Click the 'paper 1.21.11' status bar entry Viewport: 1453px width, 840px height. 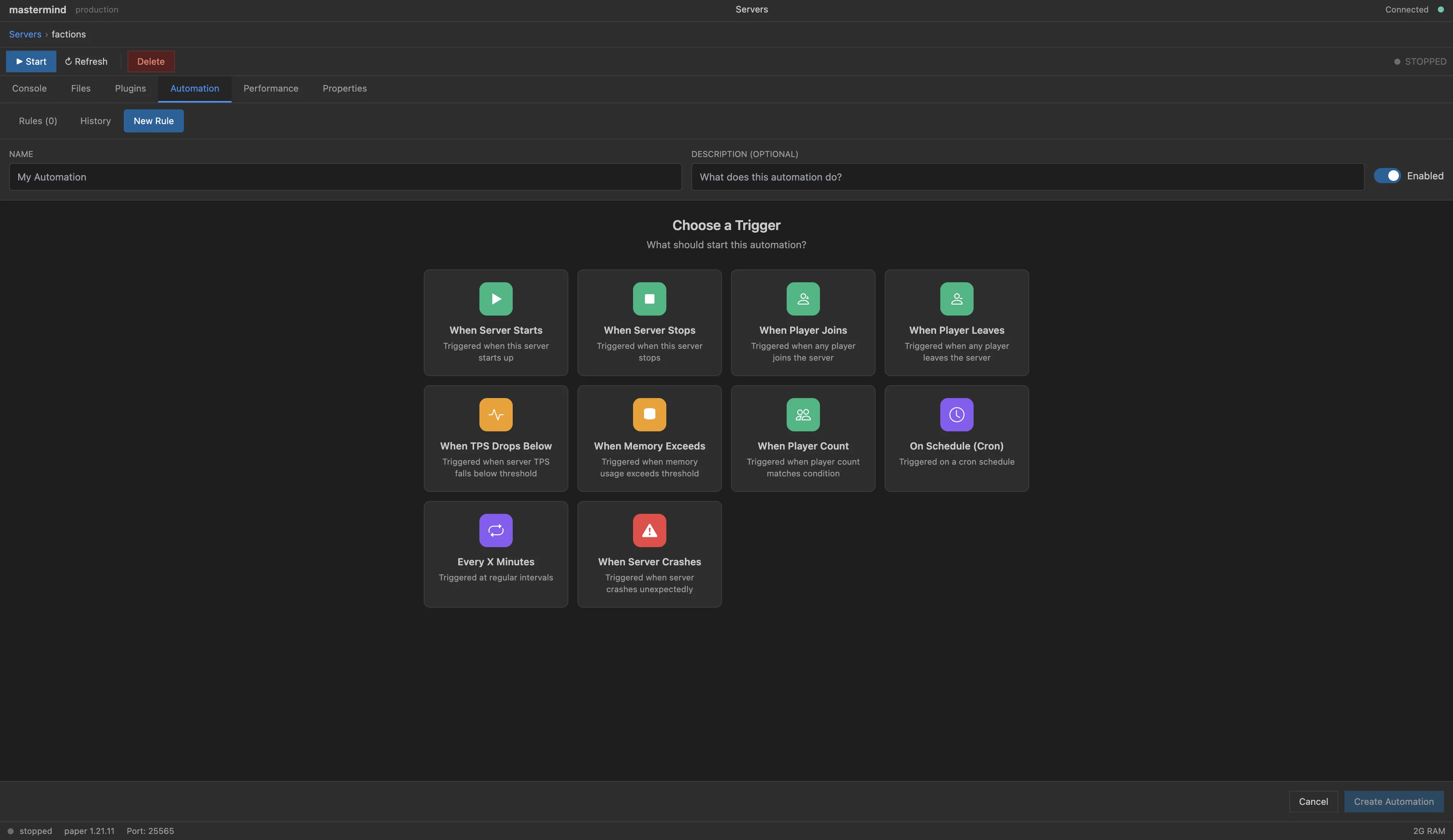(89, 831)
